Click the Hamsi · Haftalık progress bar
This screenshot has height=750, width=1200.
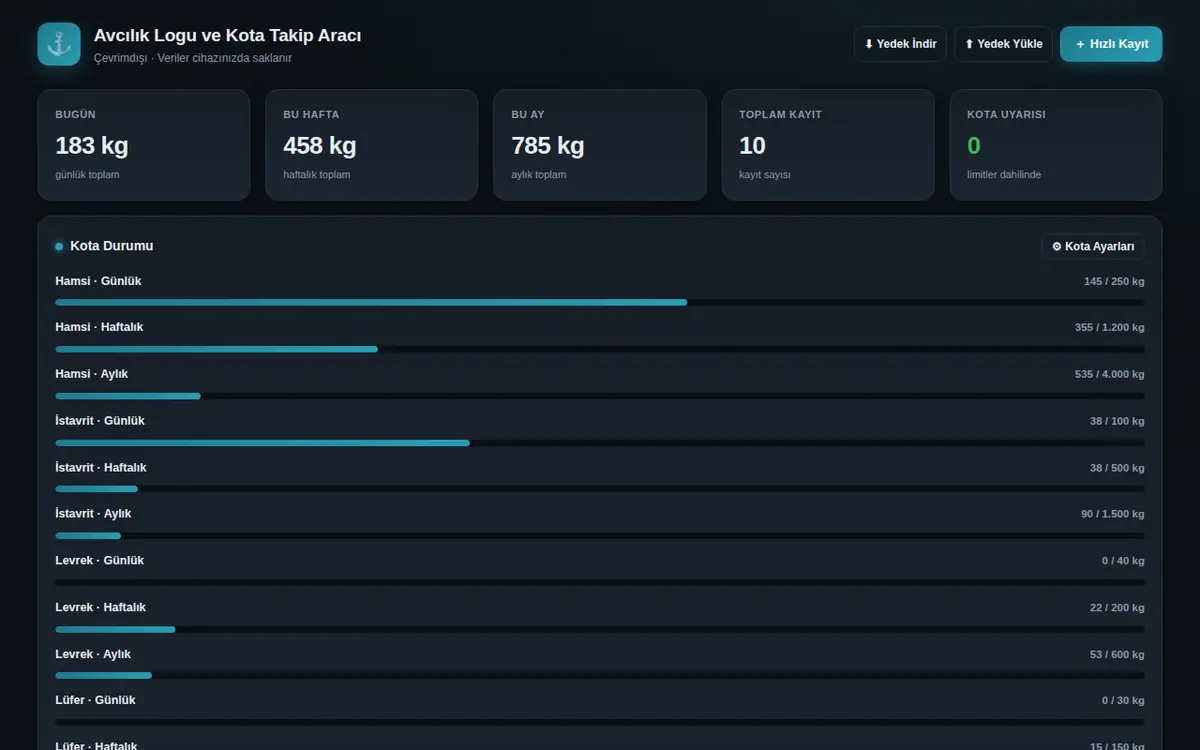pos(600,349)
